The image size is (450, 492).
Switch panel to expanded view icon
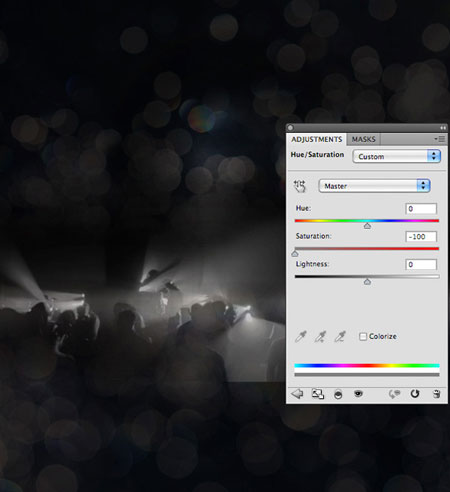(318, 394)
